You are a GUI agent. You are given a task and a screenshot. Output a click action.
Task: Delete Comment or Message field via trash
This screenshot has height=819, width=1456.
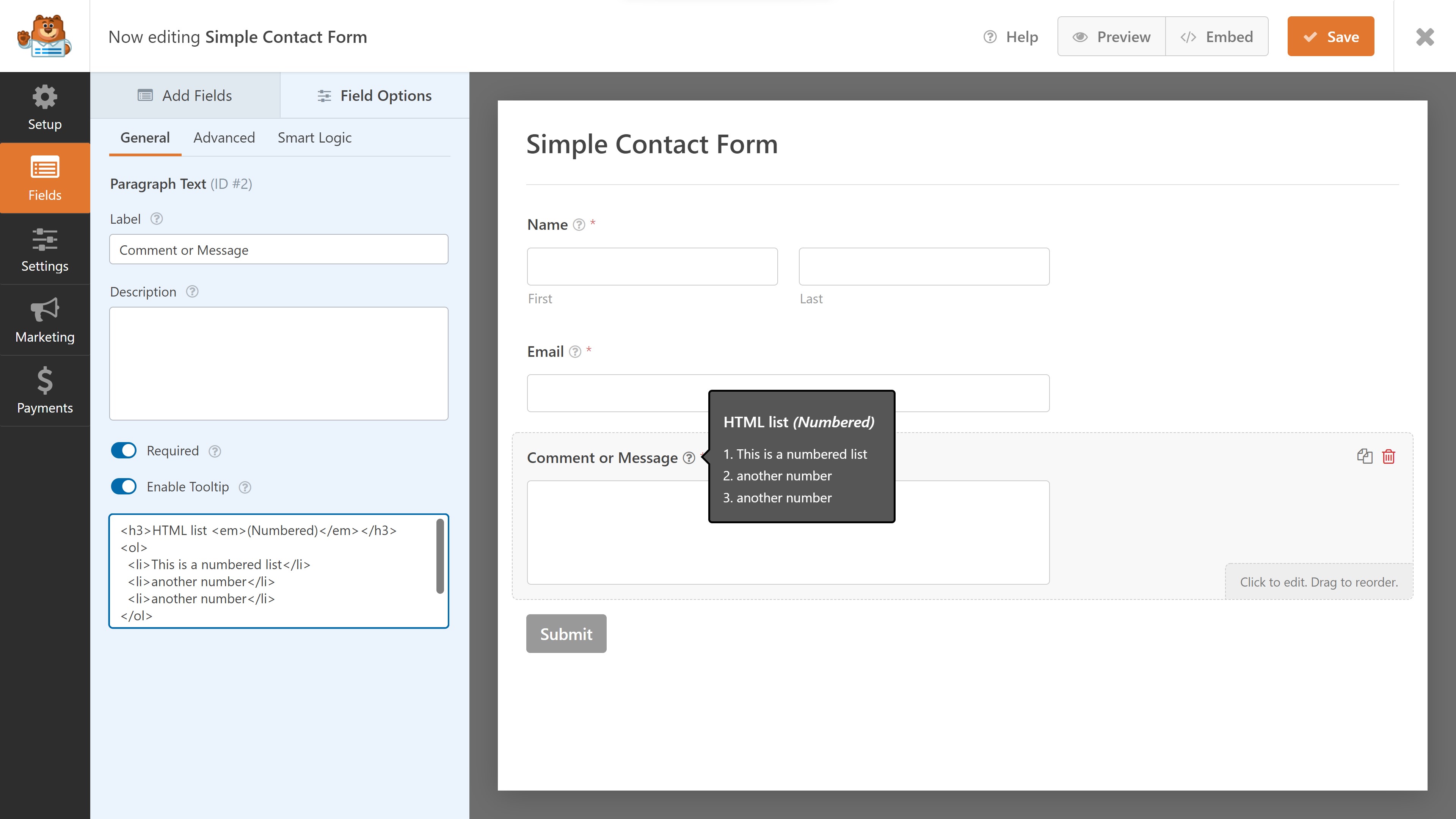point(1389,456)
